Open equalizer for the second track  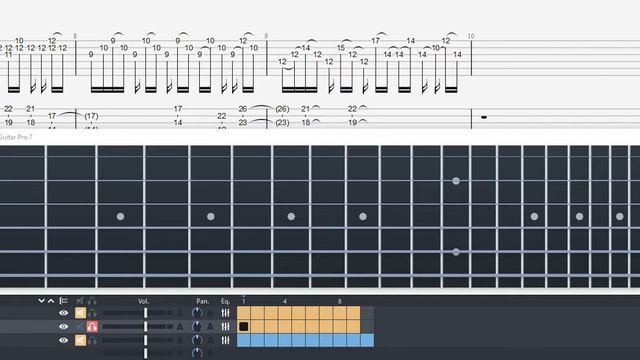(x=225, y=327)
